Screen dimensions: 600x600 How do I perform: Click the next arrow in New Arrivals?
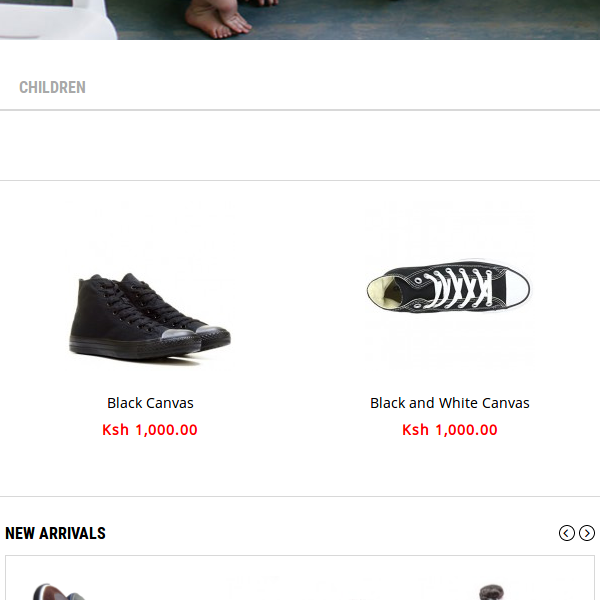[587, 533]
